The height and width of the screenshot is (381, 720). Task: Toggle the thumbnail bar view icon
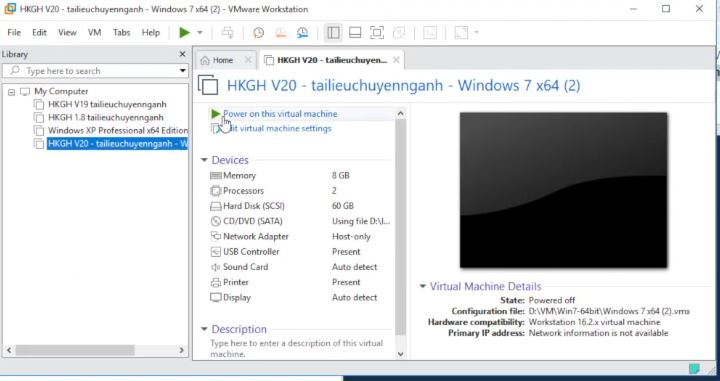(x=355, y=33)
